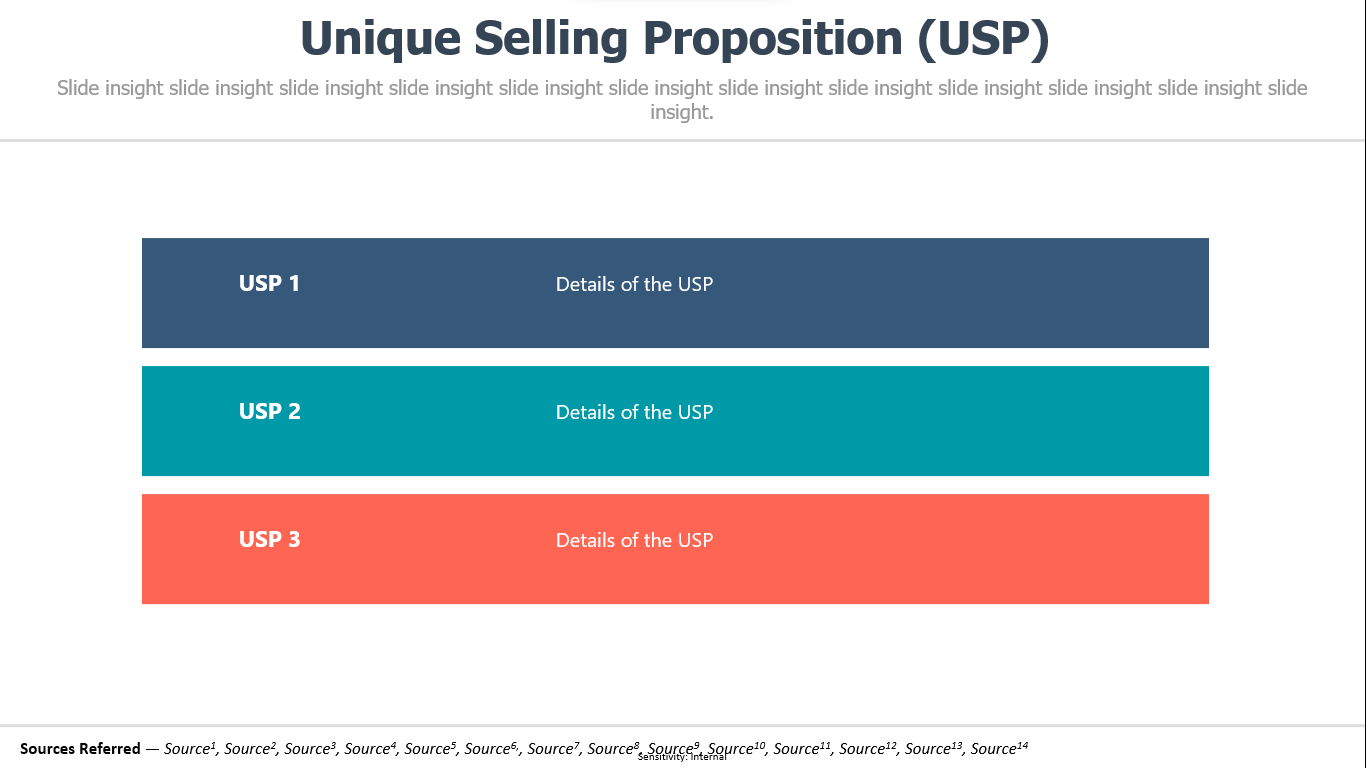Viewport: 1366px width, 768px height.
Task: Open Source 1 reference in footer
Action: point(190,748)
